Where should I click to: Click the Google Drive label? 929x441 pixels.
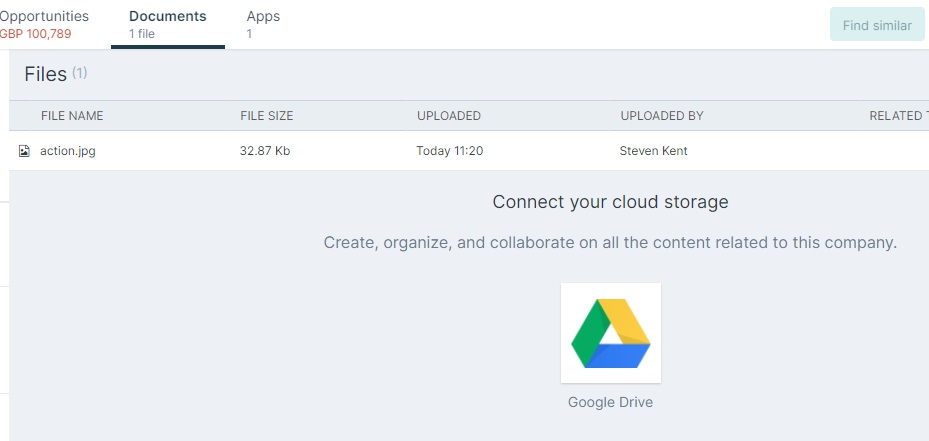(610, 402)
